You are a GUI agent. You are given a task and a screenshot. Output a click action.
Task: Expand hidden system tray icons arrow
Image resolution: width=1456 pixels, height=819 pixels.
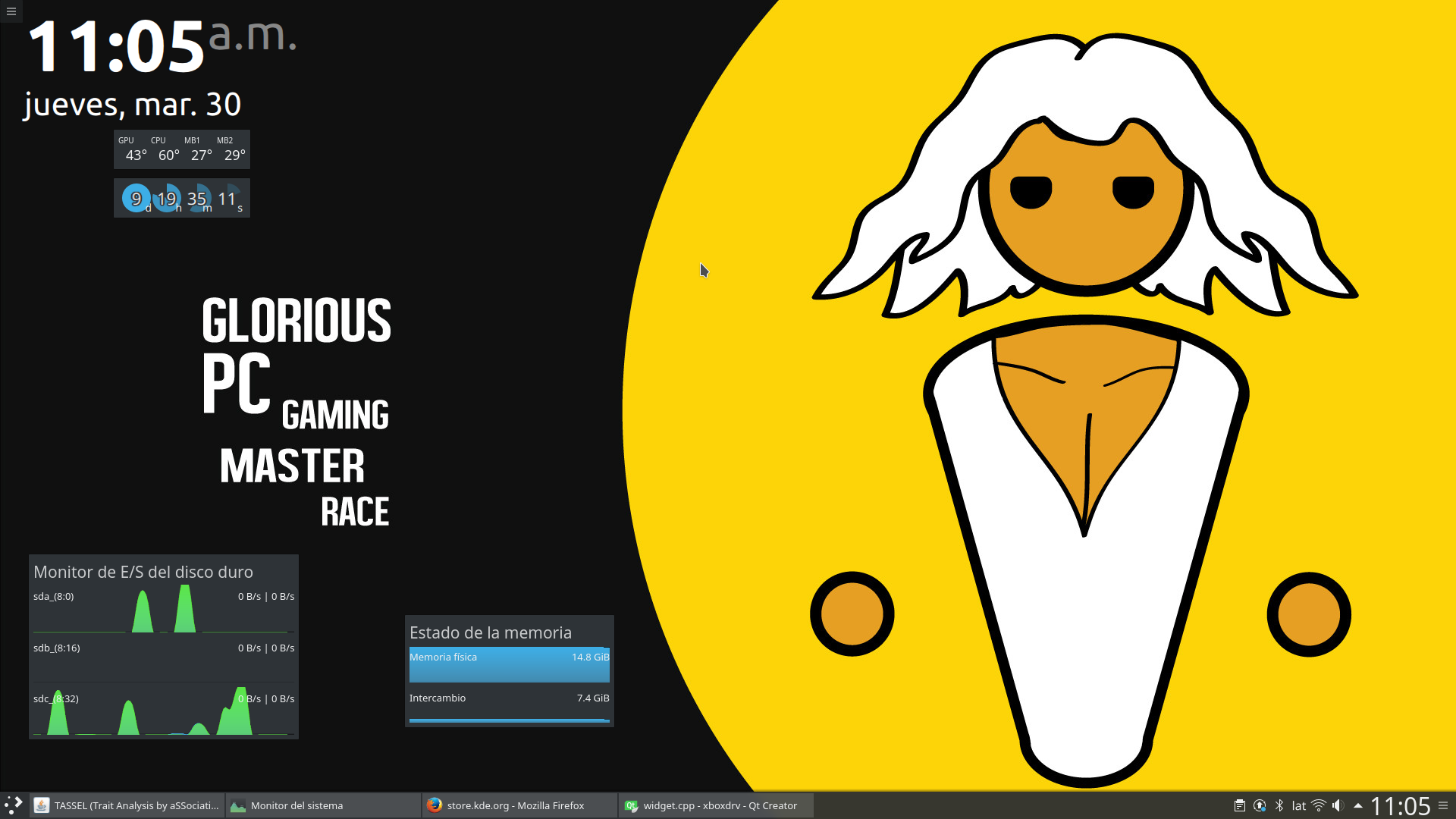[1358, 805]
